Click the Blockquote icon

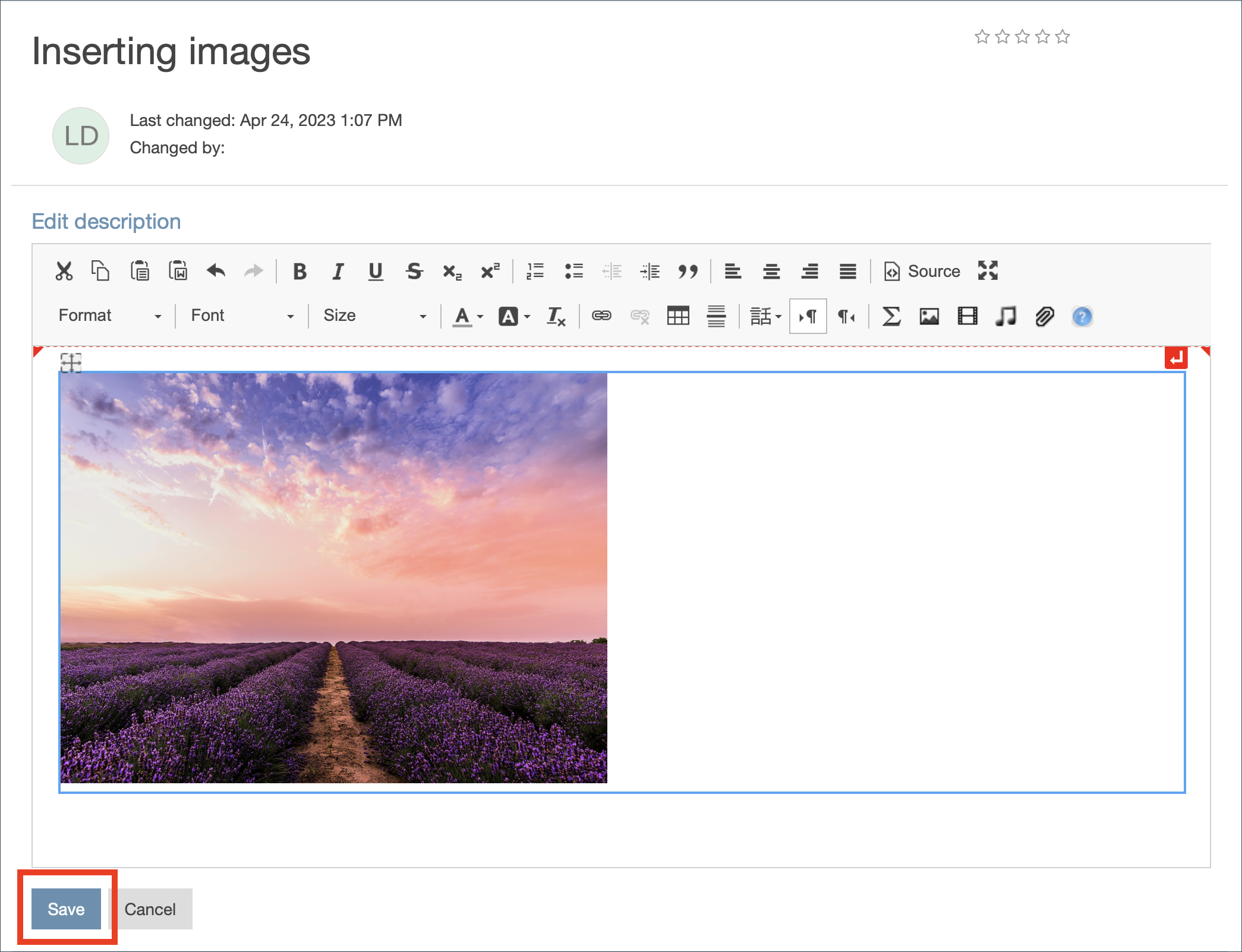pyautogui.click(x=690, y=272)
